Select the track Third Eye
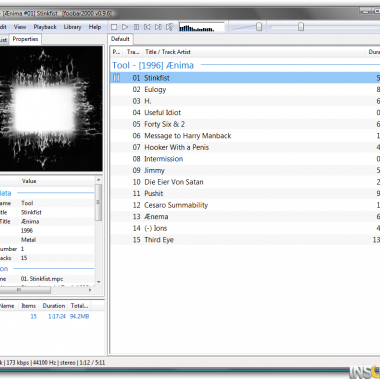 click(245, 240)
